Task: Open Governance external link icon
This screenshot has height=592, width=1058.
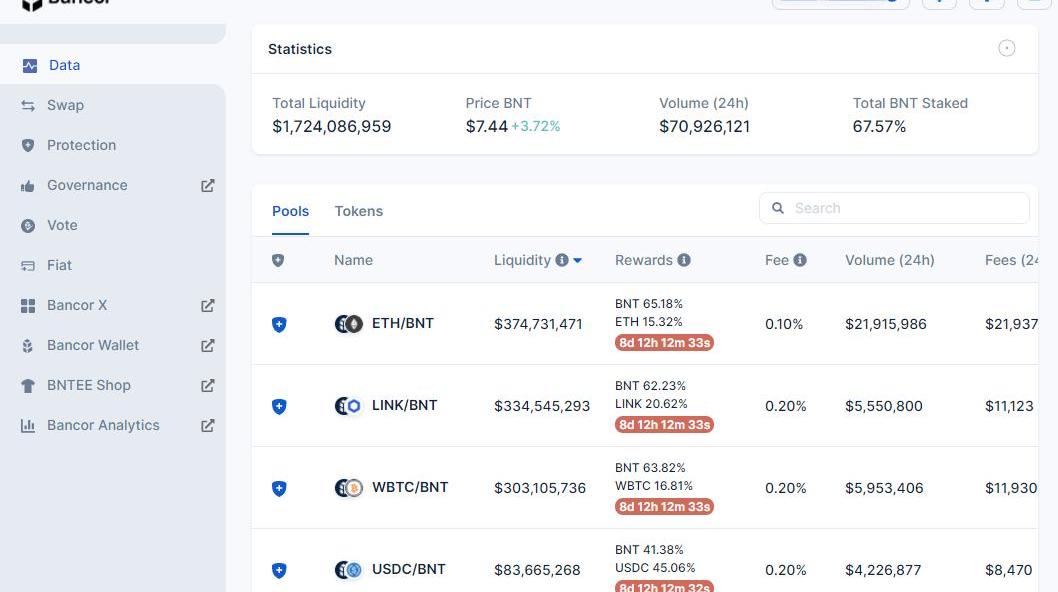Action: pyautogui.click(x=208, y=185)
